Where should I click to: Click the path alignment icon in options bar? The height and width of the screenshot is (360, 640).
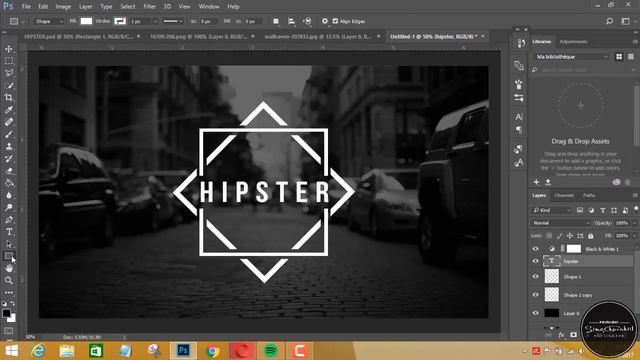pyautogui.click(x=291, y=21)
